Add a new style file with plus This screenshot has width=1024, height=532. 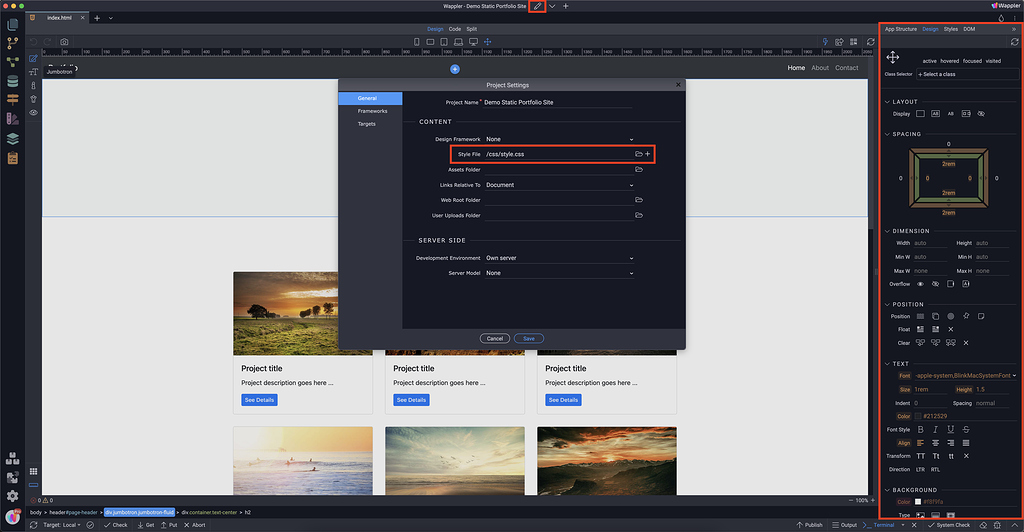[x=648, y=154]
